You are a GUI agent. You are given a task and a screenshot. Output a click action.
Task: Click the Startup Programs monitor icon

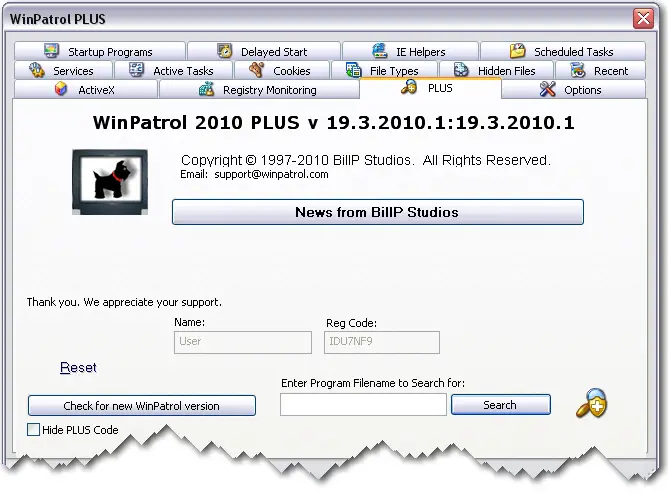[52, 51]
